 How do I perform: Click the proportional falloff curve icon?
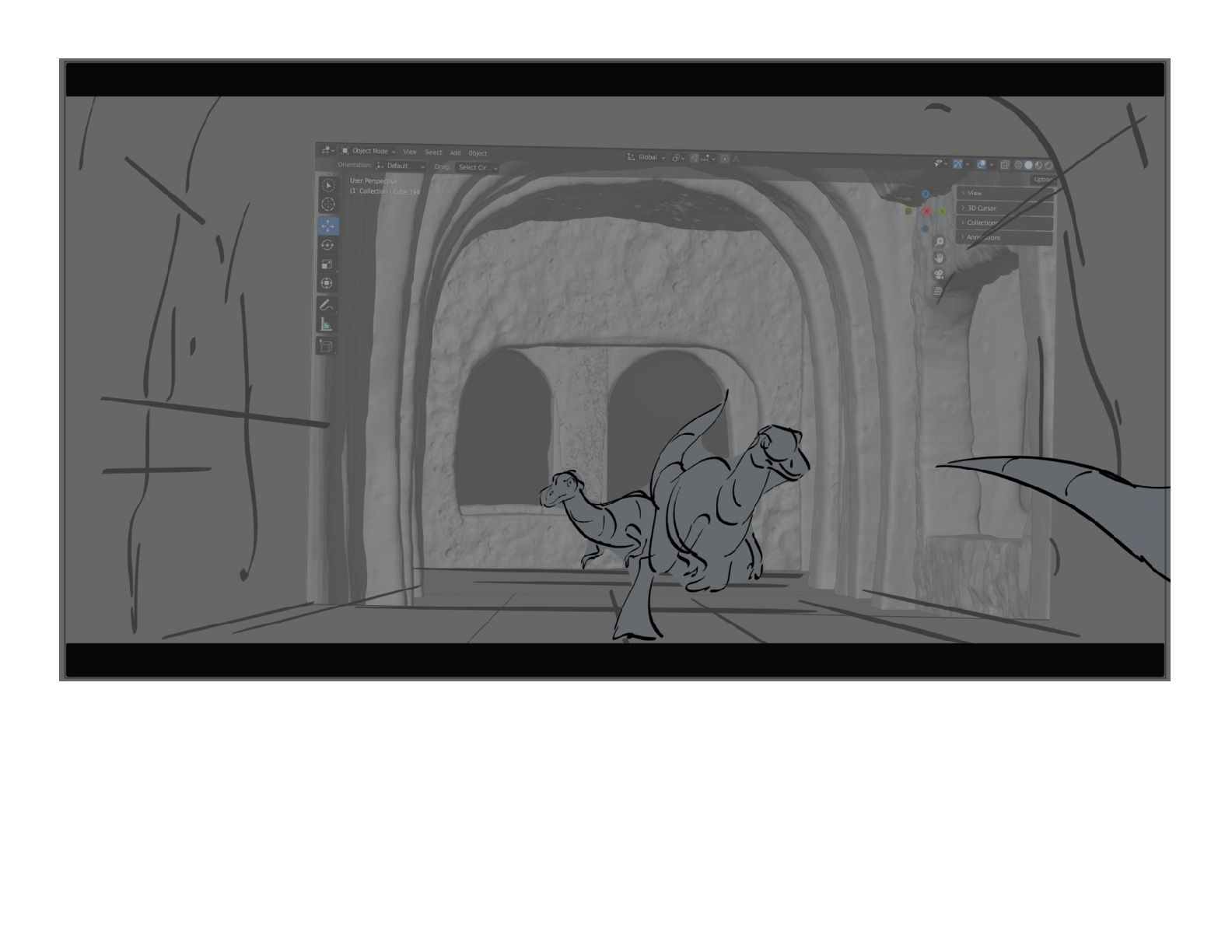click(x=736, y=159)
